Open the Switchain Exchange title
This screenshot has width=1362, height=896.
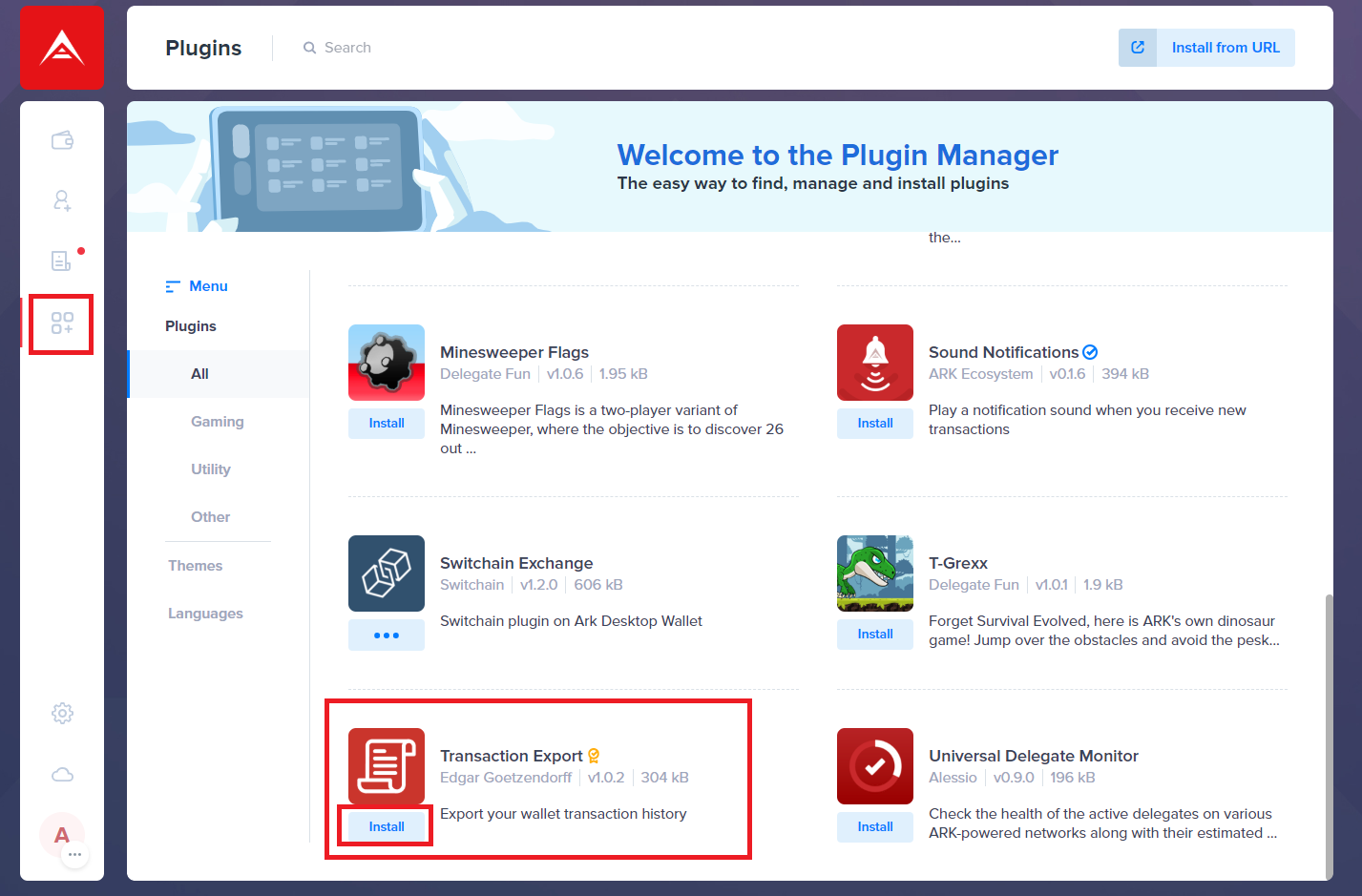pos(516,563)
